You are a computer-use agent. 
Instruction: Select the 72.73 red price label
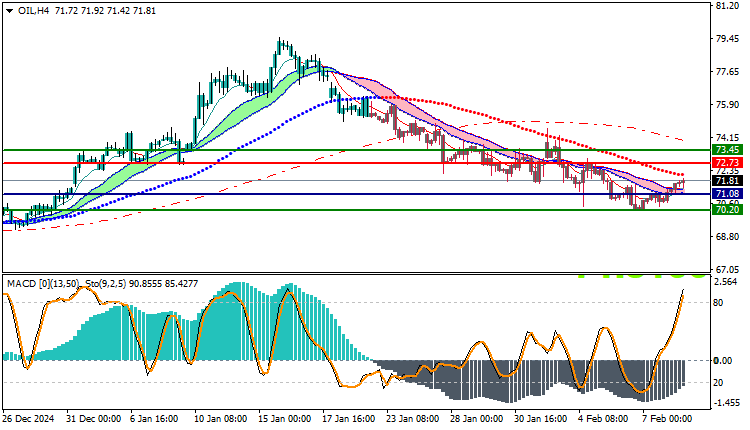[727, 163]
